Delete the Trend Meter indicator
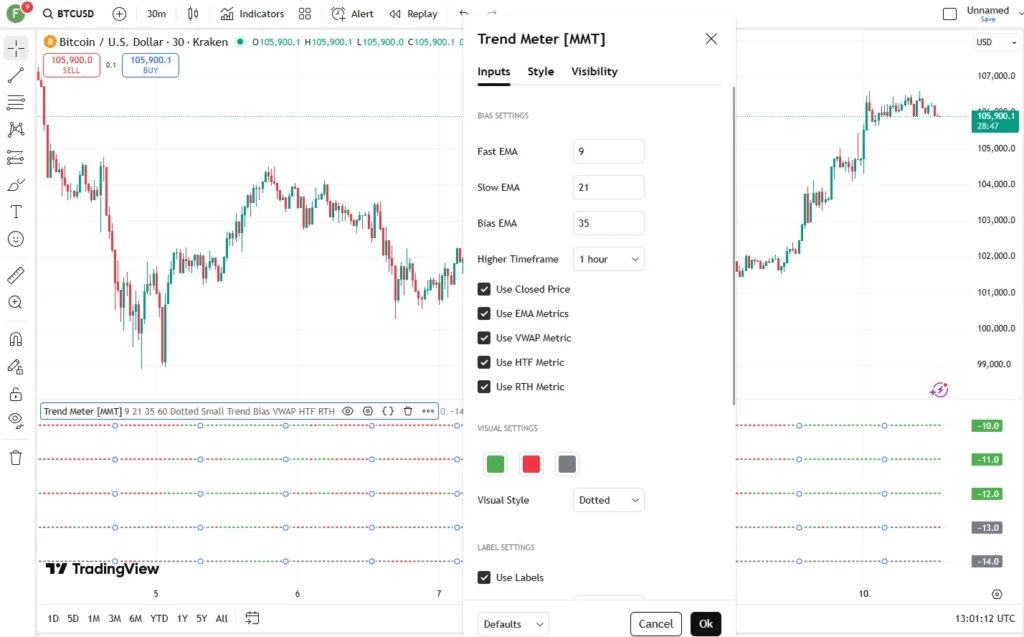The width and height of the screenshot is (1024, 637). (408, 411)
